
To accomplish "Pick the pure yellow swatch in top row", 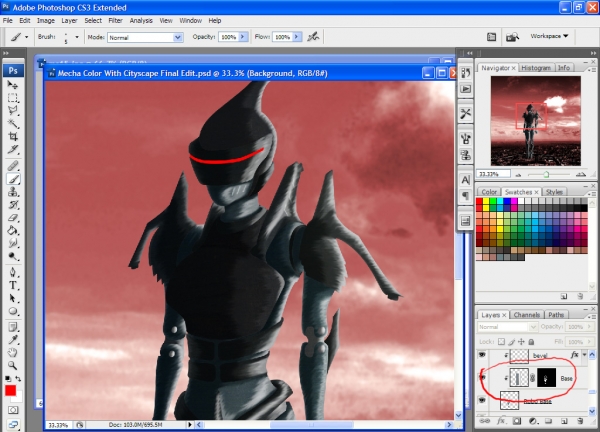I will 486,201.
